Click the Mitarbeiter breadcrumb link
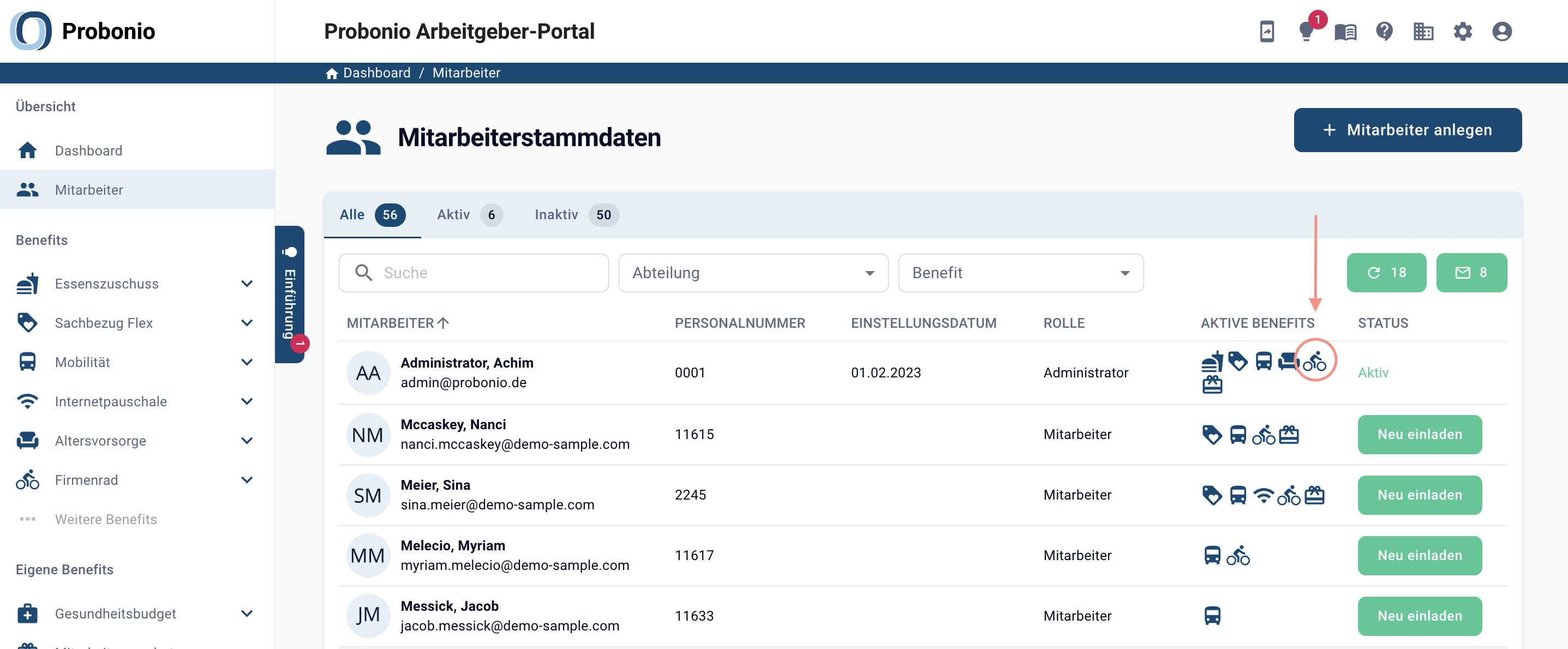This screenshot has height=649, width=1568. point(466,73)
